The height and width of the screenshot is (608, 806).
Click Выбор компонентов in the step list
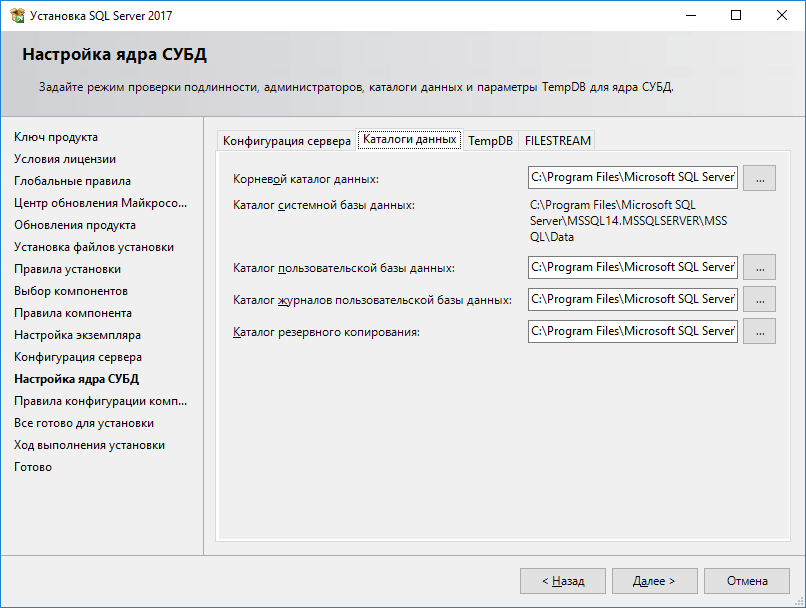coord(71,291)
